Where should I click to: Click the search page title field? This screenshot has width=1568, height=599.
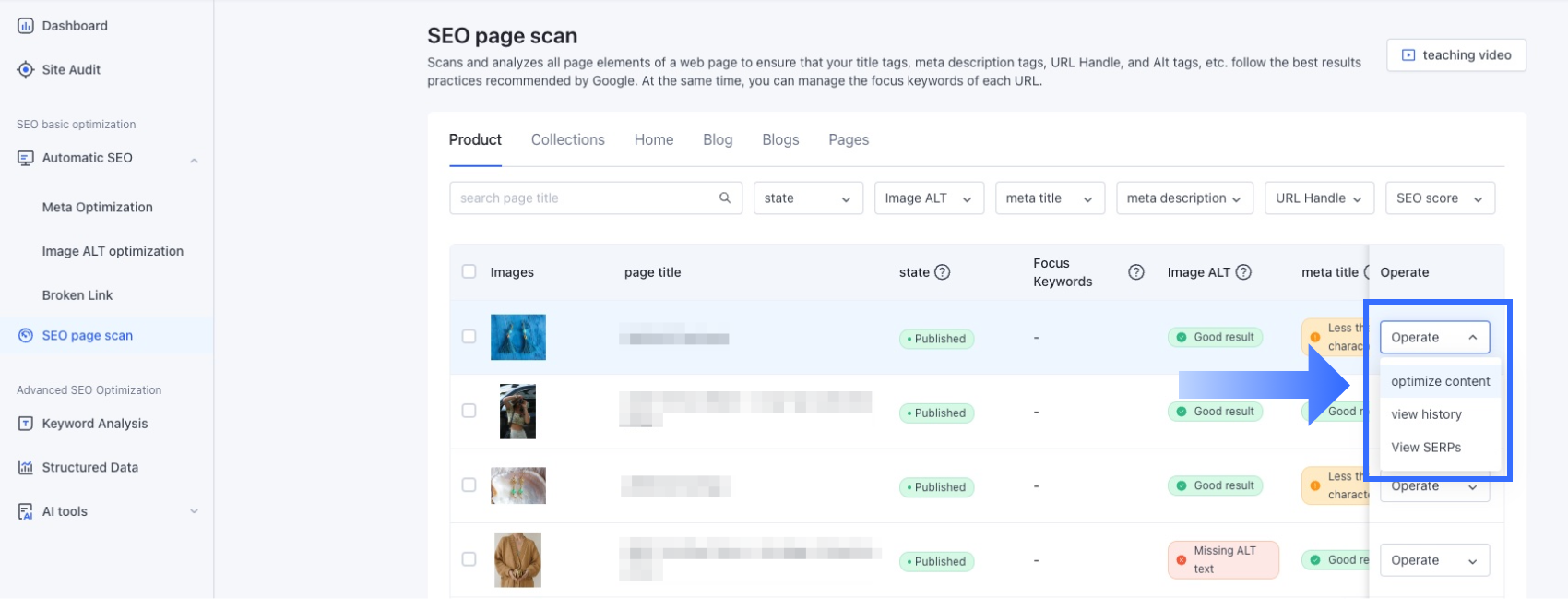(586, 198)
